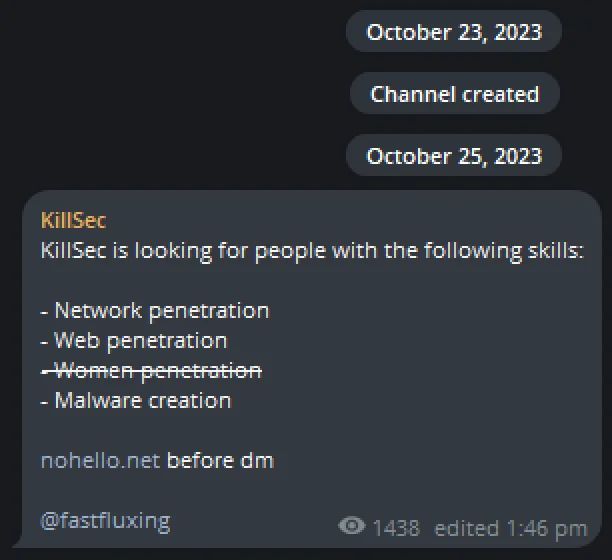
Task: Click the 'before dm' text
Action: [220, 461]
